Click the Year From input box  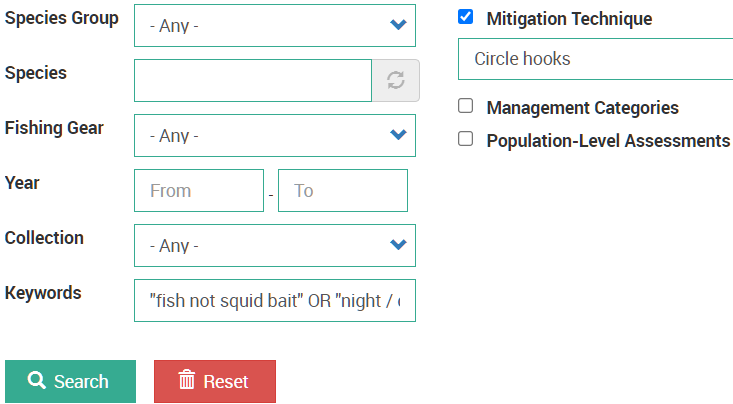click(x=199, y=190)
